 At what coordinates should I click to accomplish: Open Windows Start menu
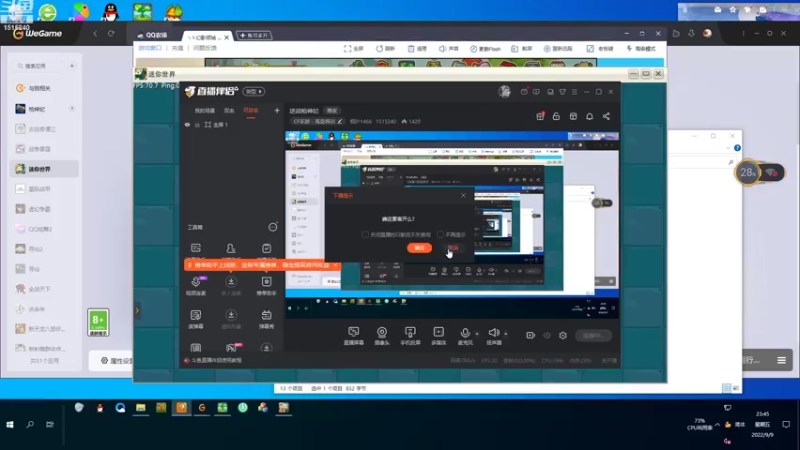10,424
